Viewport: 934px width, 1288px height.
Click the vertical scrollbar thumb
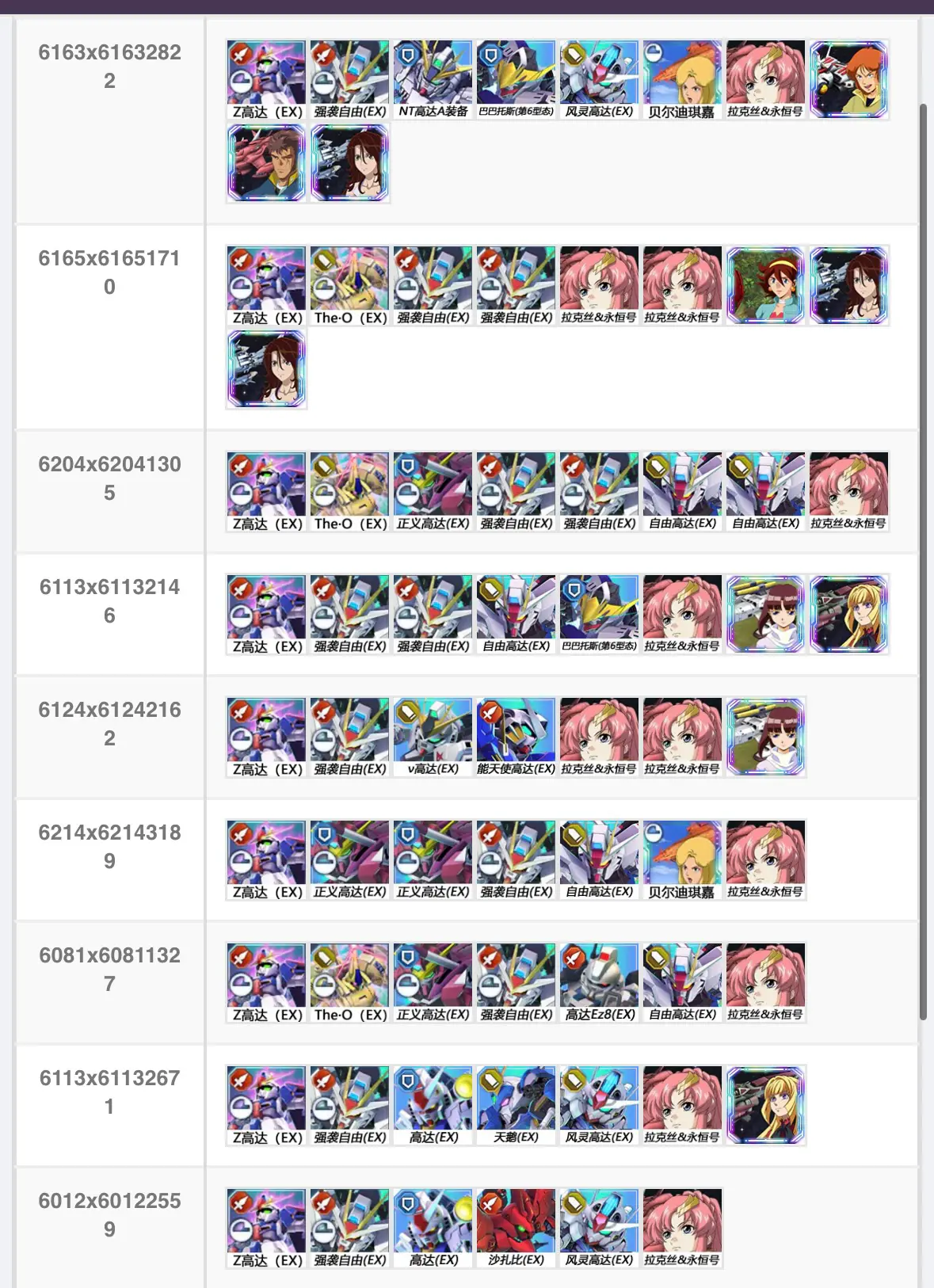pyautogui.click(x=923, y=561)
